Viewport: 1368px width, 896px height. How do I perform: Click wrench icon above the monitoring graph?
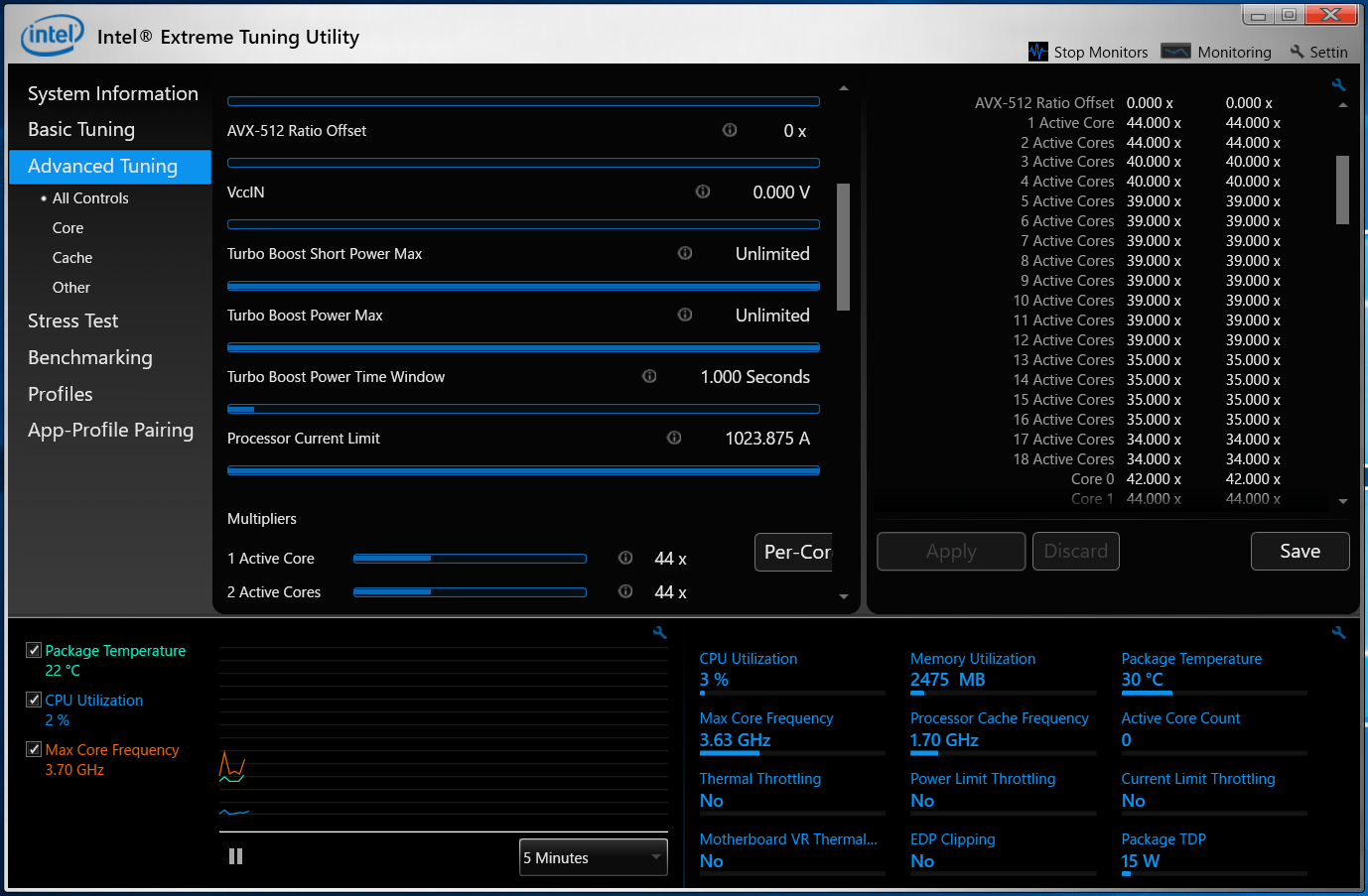point(659,632)
